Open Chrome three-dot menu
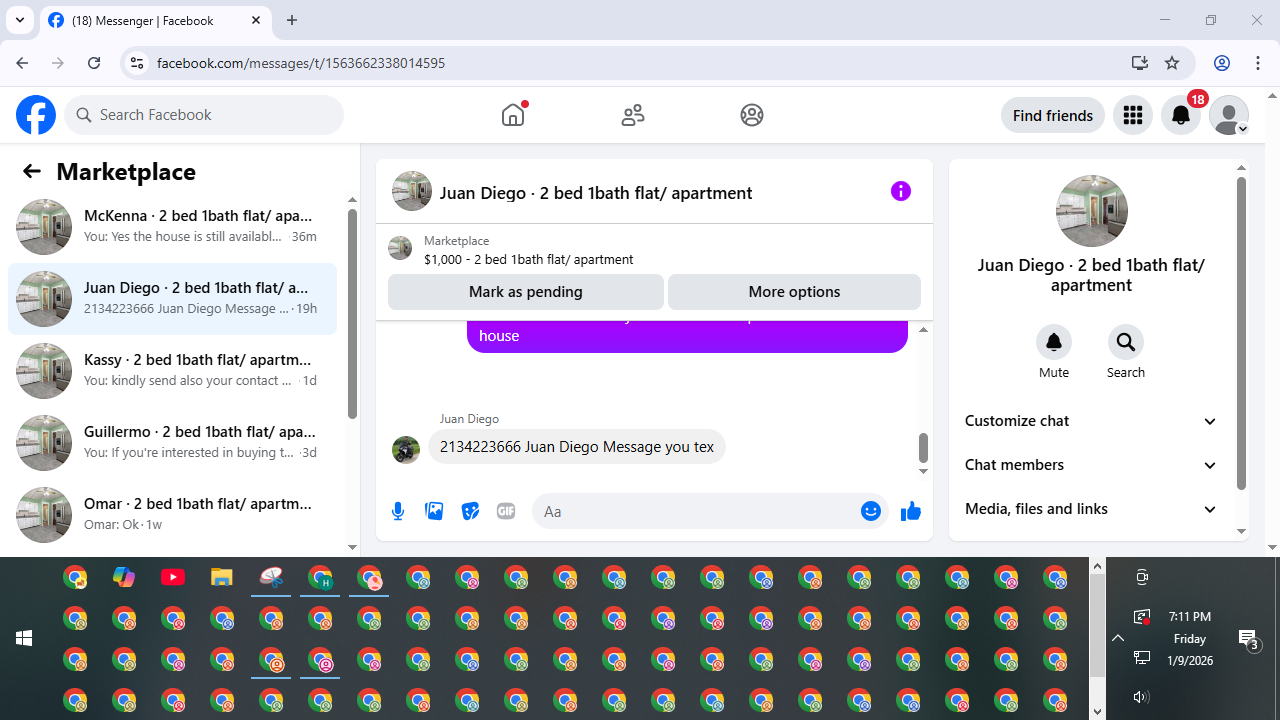The height and width of the screenshot is (720, 1280). pyautogui.click(x=1258, y=63)
